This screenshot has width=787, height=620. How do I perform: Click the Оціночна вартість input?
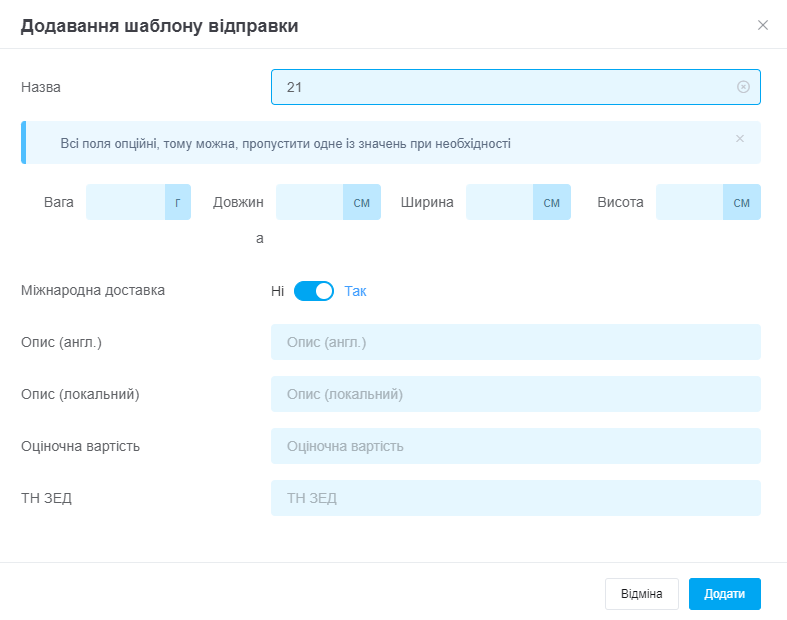pyautogui.click(x=515, y=446)
